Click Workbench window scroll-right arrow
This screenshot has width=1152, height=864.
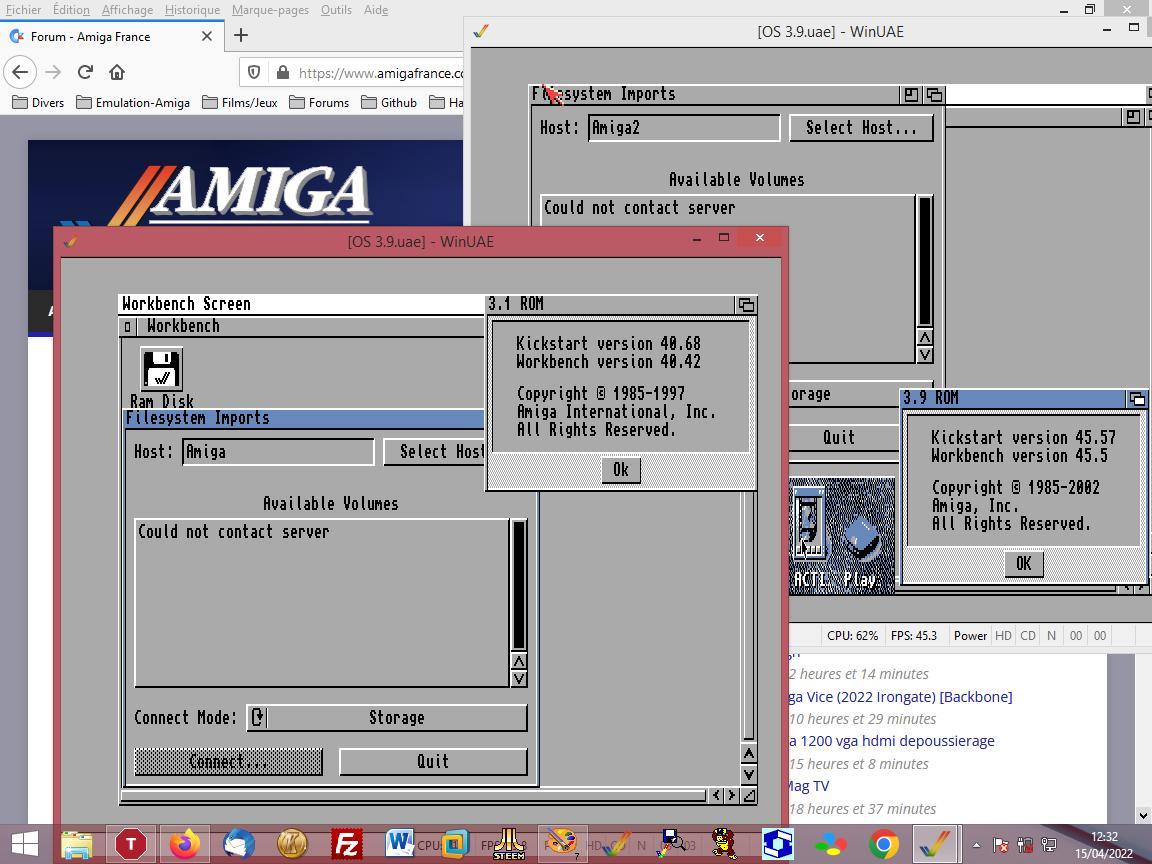coord(732,795)
